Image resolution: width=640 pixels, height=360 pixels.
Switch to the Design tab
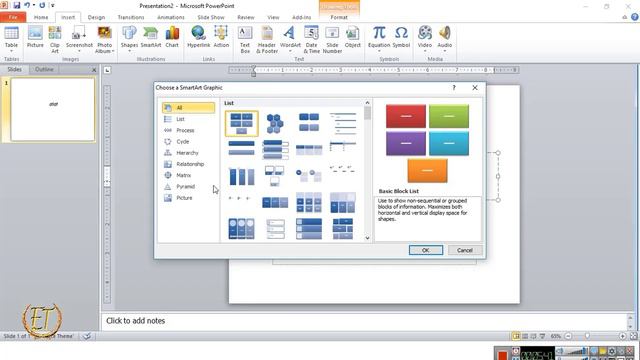(96, 17)
